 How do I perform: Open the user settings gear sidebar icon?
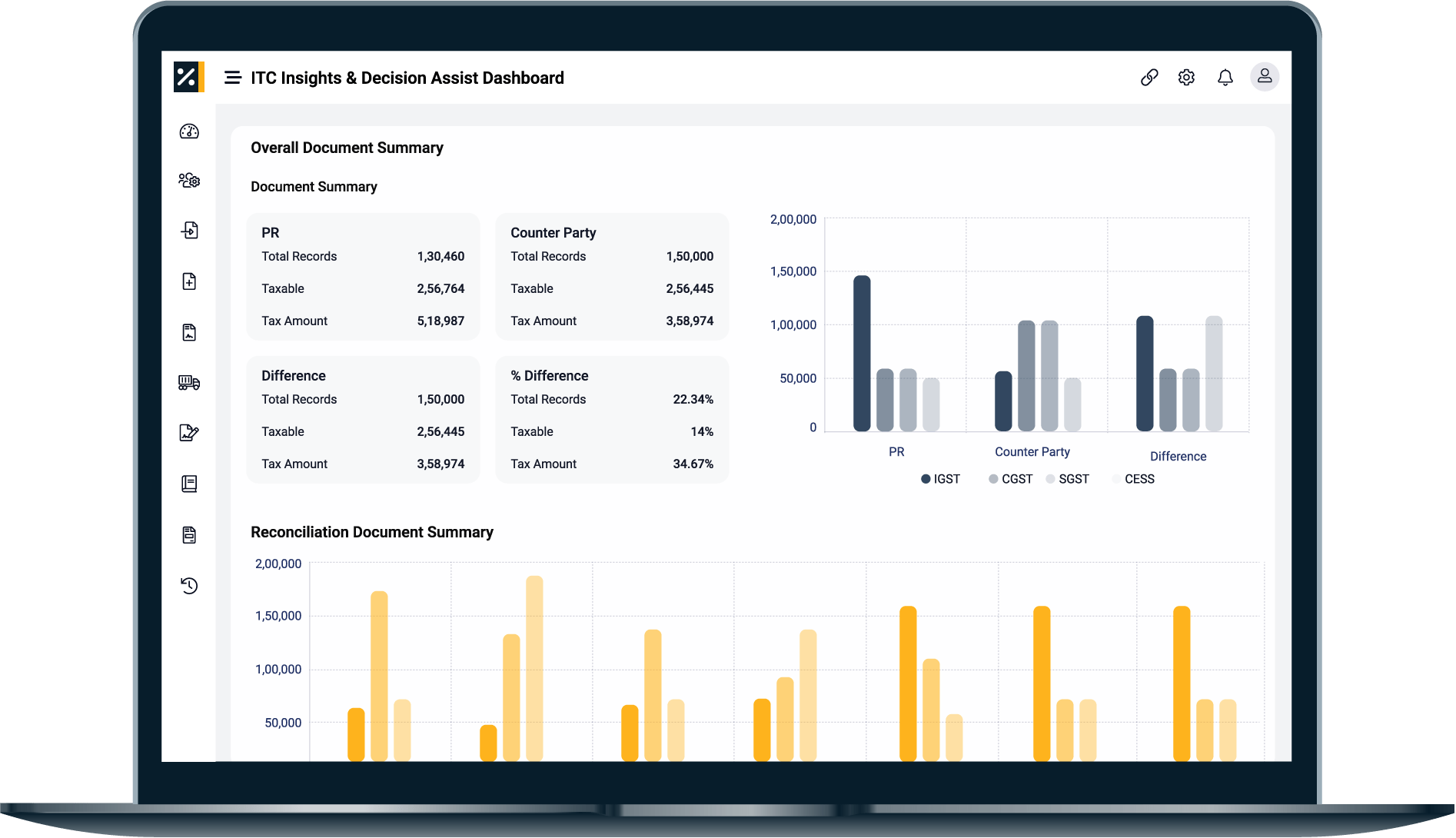click(x=189, y=181)
